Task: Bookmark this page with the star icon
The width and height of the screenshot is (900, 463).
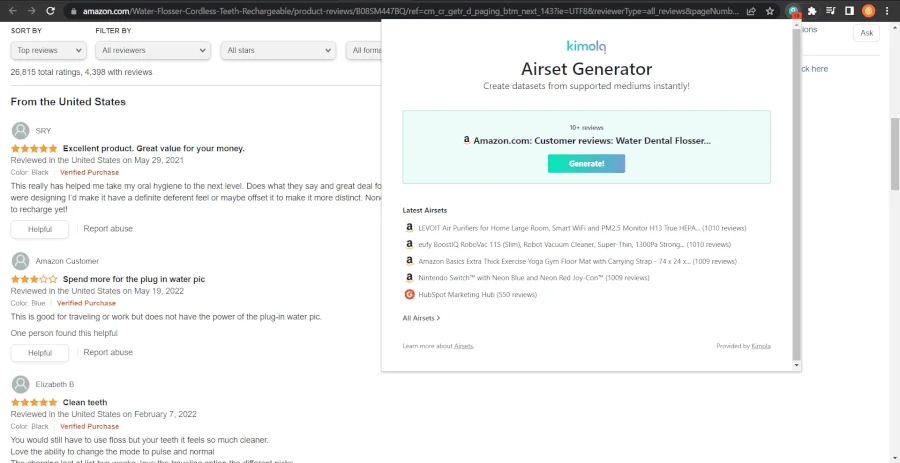Action: [x=770, y=11]
